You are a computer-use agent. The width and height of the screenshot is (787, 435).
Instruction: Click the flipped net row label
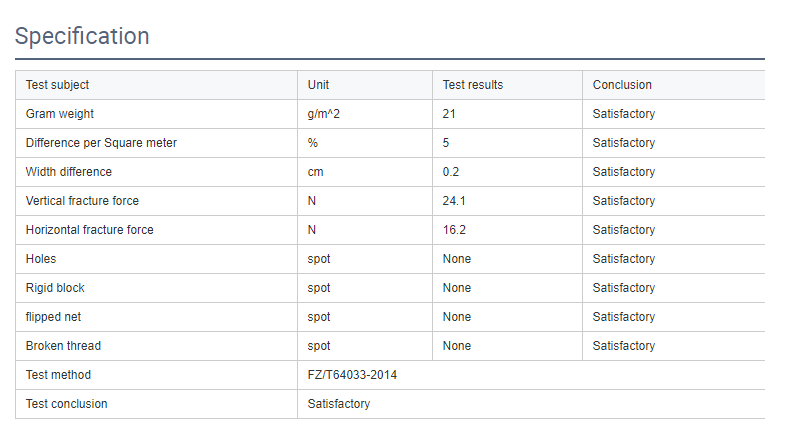[53, 317]
